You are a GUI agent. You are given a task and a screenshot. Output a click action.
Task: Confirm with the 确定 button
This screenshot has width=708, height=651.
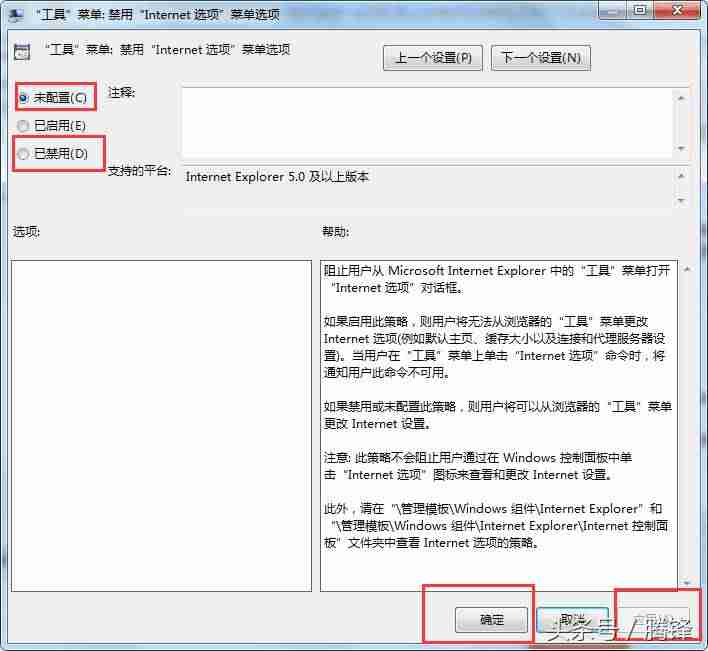click(x=491, y=620)
